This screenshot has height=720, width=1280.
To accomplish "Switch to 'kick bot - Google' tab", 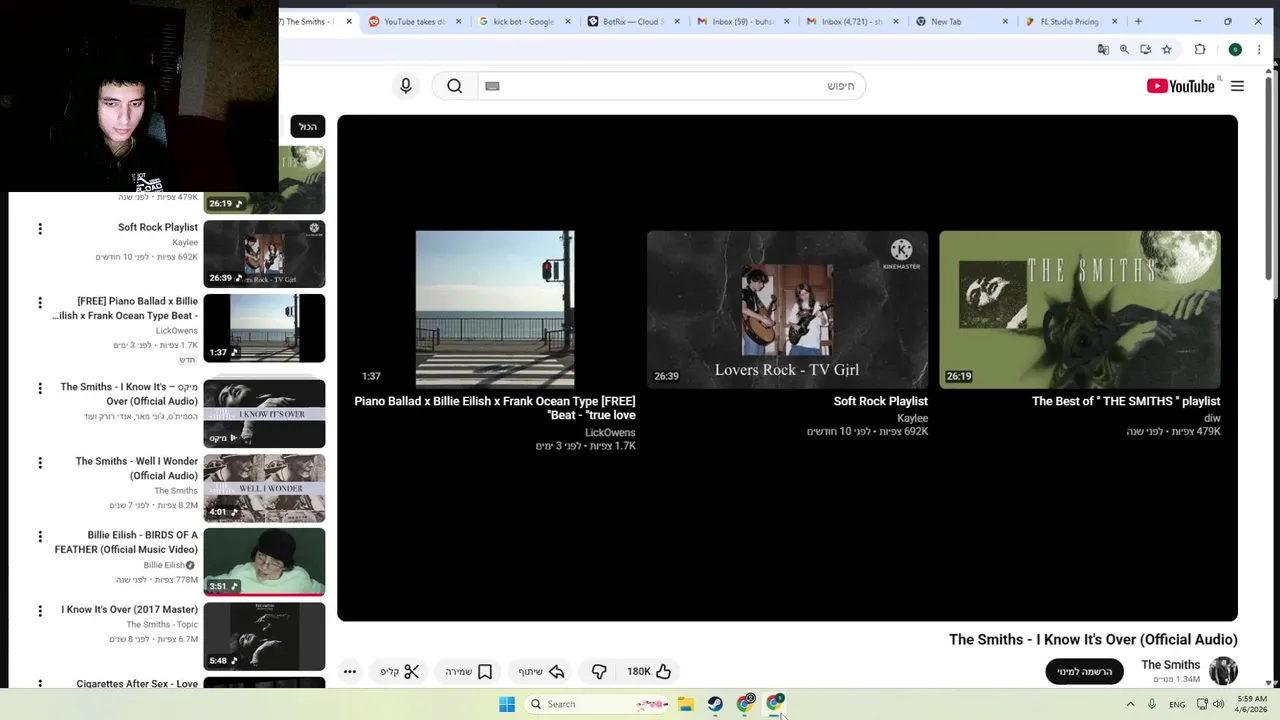I will 523,21.
